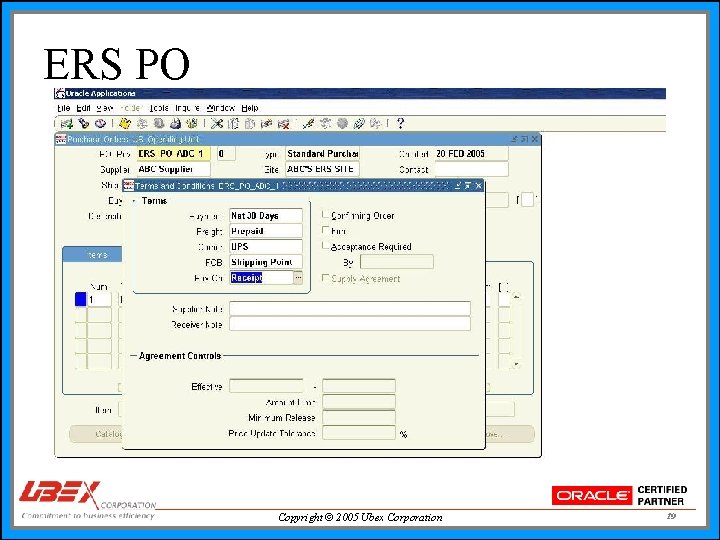720x540 pixels.
Task: Click the Carrier field showing UPS
Action: [266, 247]
